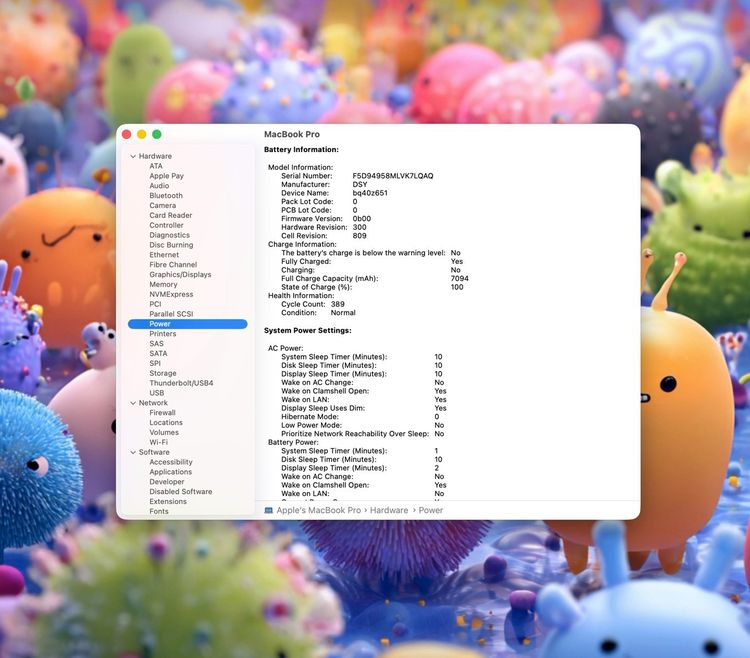
Task: Select the highlighted Power entry
Action: click(x=188, y=324)
